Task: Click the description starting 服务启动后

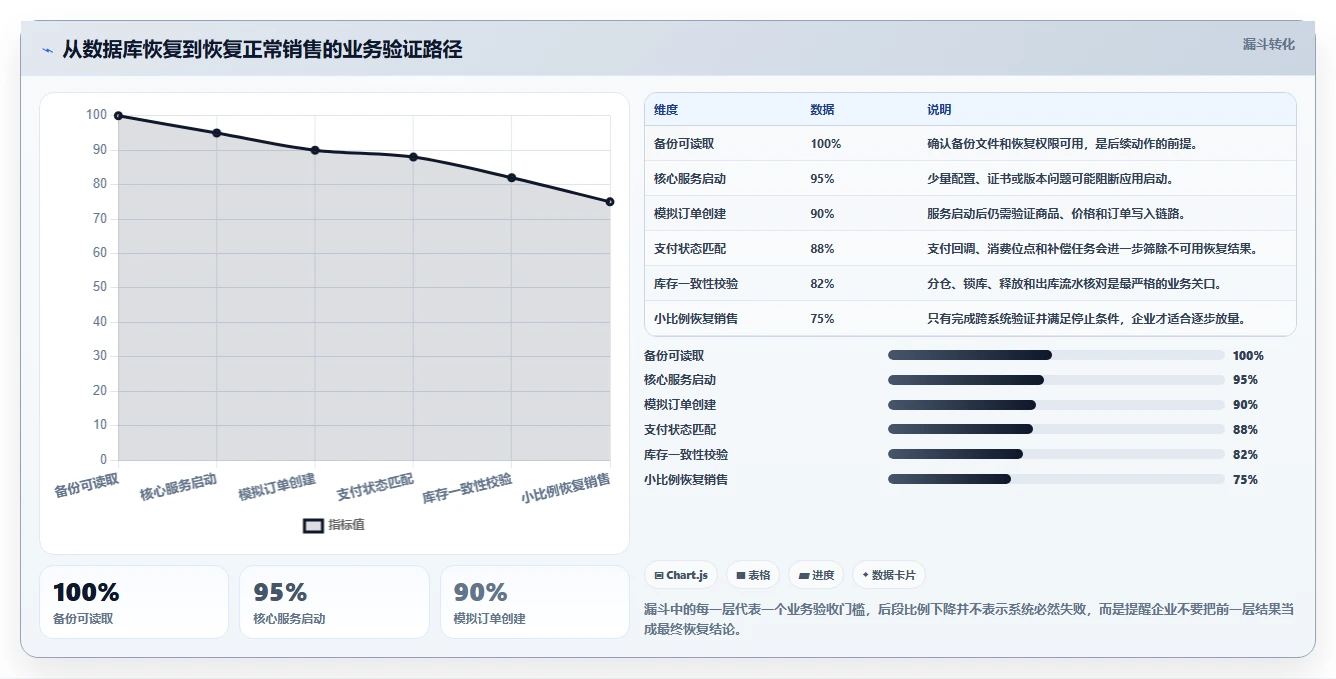Action: click(1056, 214)
